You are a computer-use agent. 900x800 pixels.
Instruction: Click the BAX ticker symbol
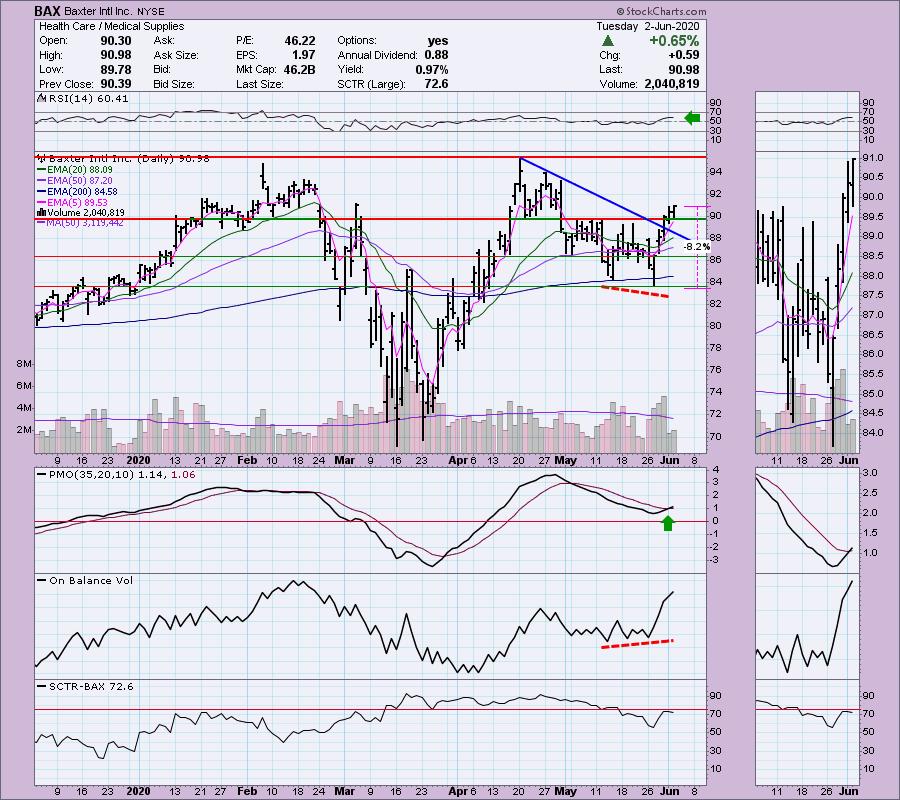tap(47, 11)
